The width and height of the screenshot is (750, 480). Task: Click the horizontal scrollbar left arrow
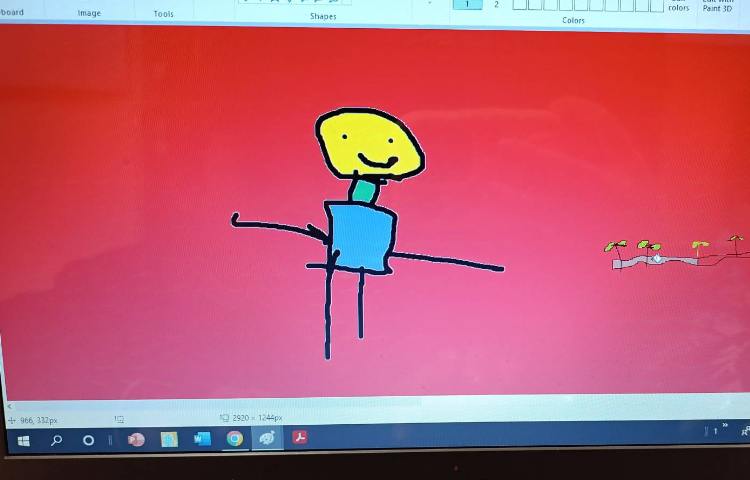pyautogui.click(x=8, y=407)
